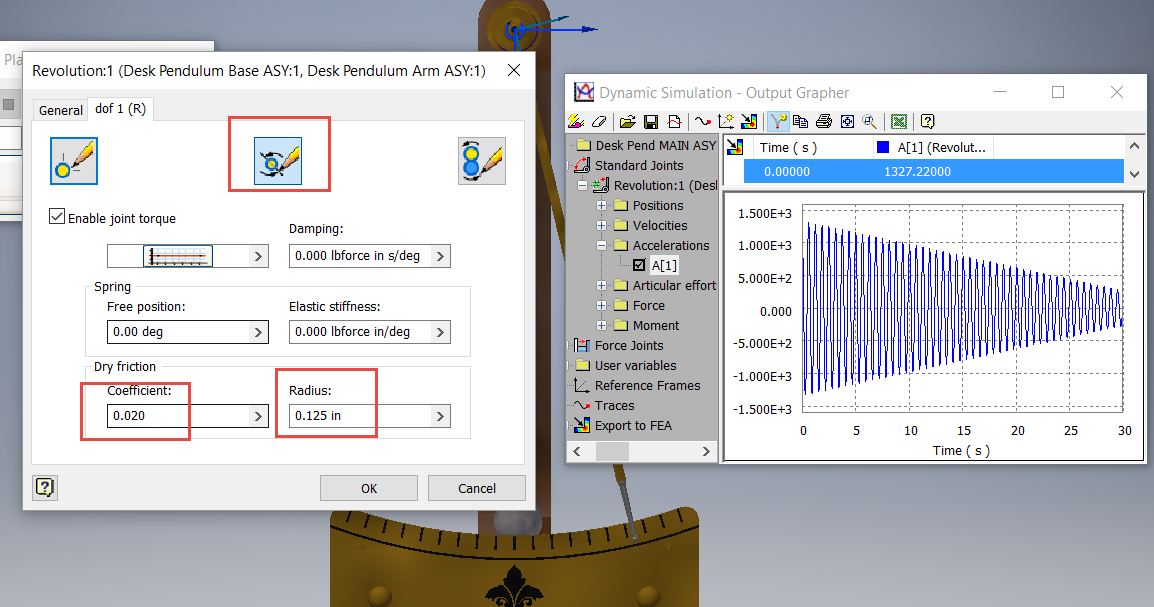Click the Damping value input field
This screenshot has height=607, width=1154.
pyautogui.click(x=360, y=256)
